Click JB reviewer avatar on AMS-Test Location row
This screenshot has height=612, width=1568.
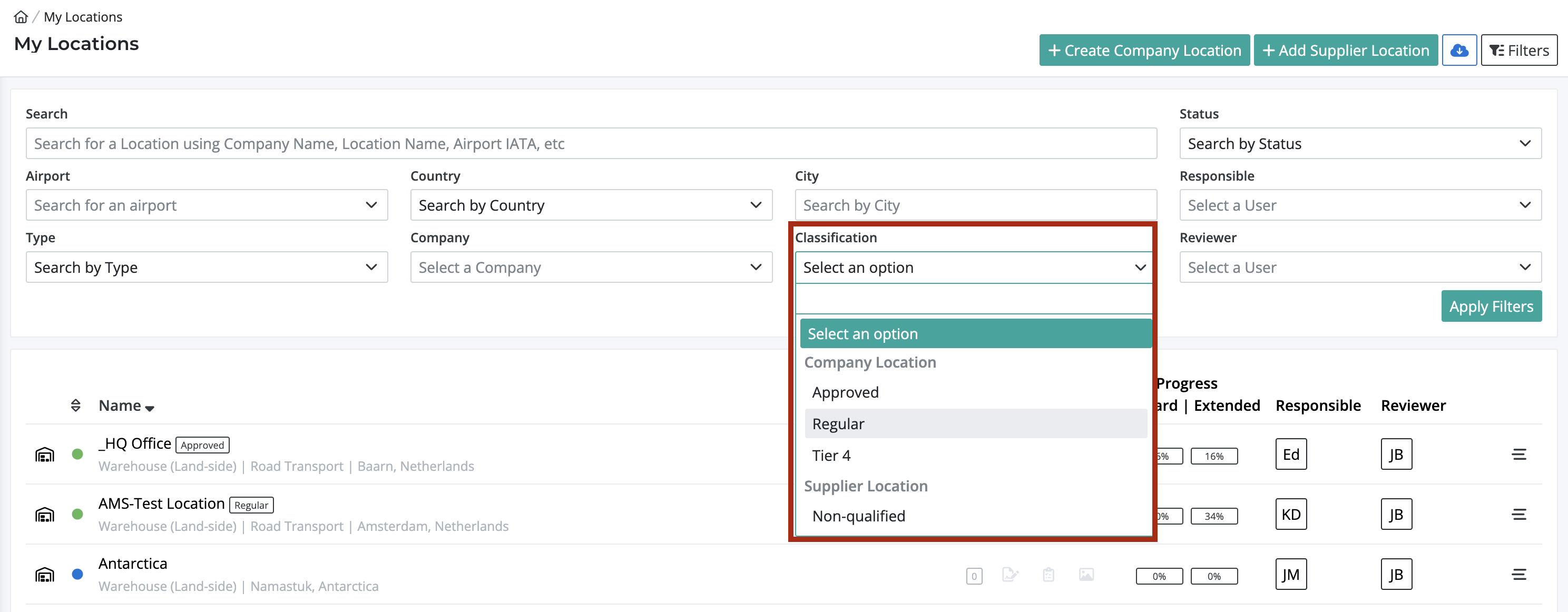1396,515
